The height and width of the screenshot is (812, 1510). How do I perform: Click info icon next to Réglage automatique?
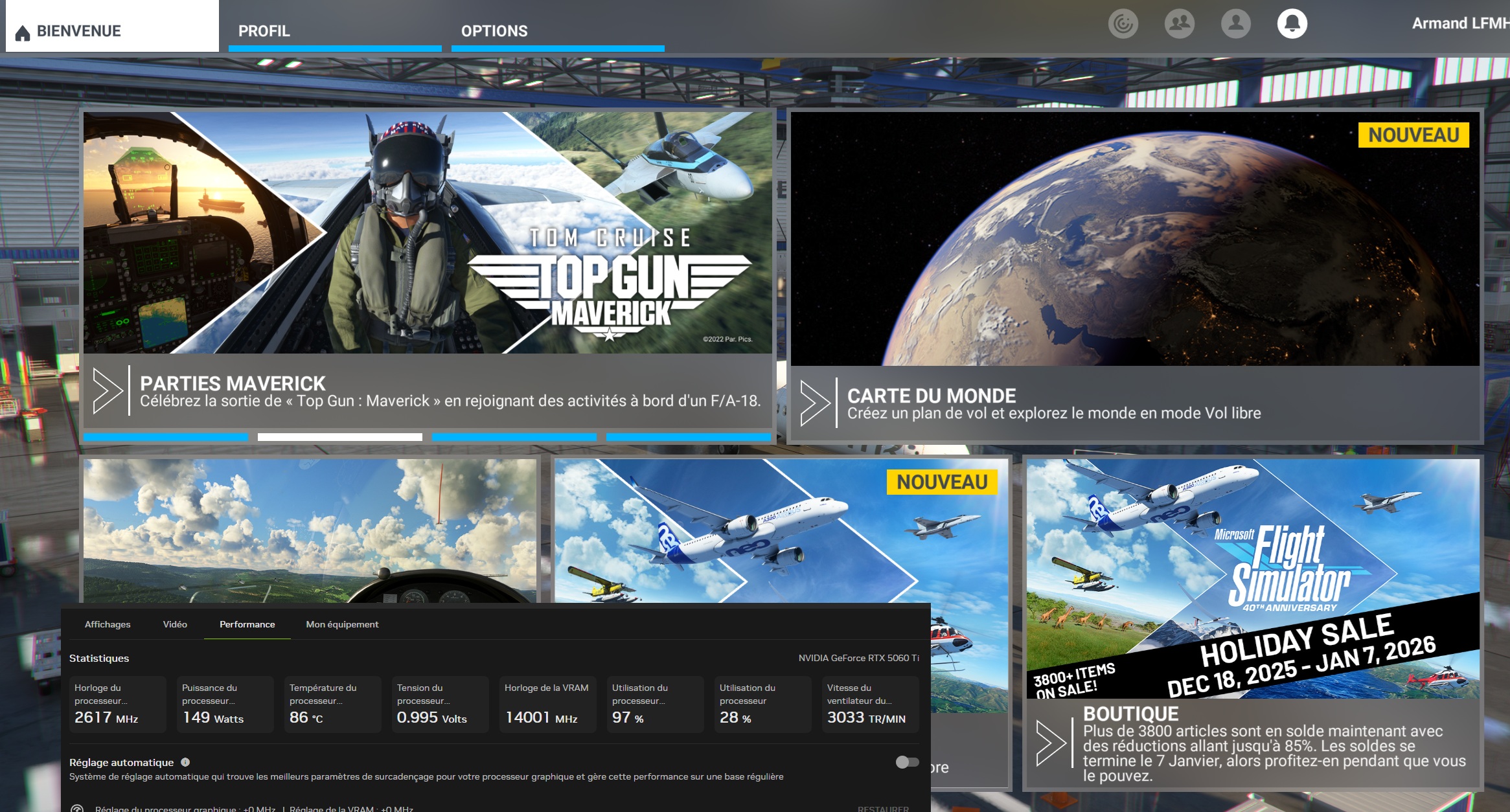(x=185, y=762)
